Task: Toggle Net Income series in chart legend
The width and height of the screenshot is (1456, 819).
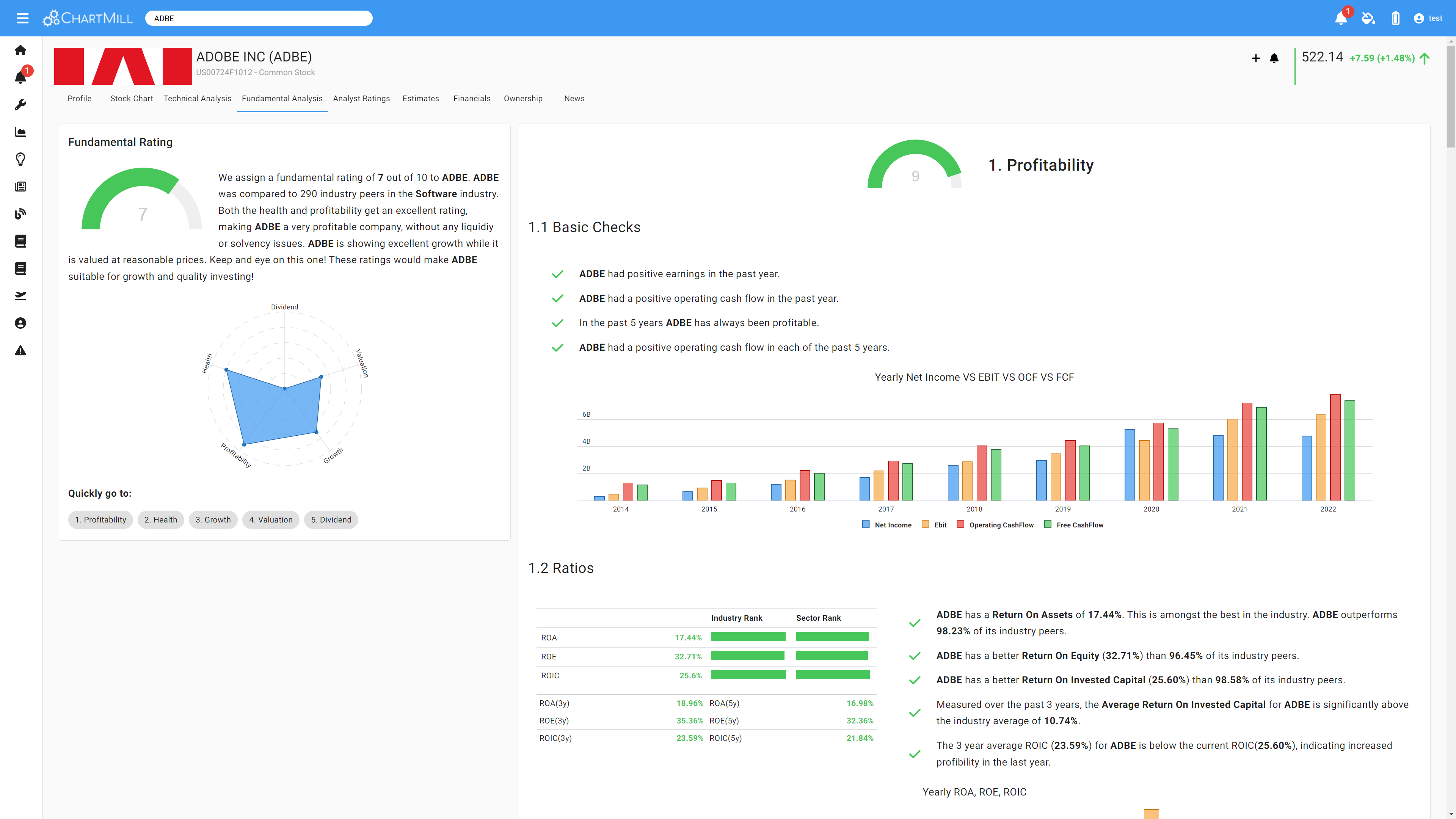Action: click(x=886, y=524)
